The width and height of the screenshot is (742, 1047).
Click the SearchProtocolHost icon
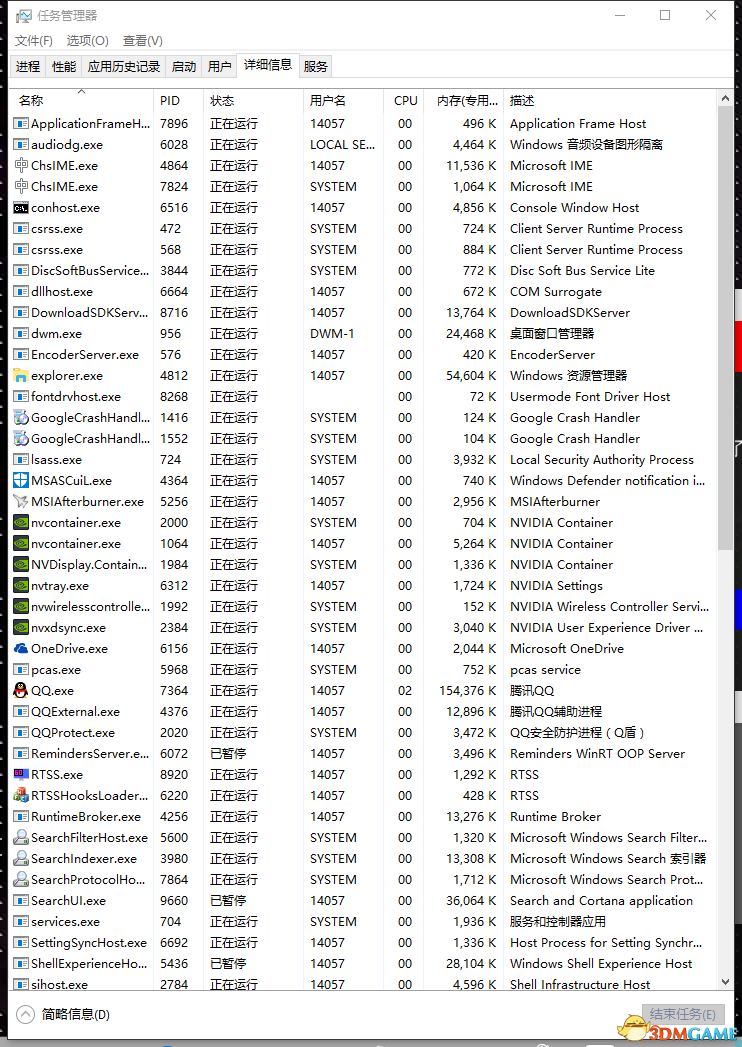pos(21,880)
